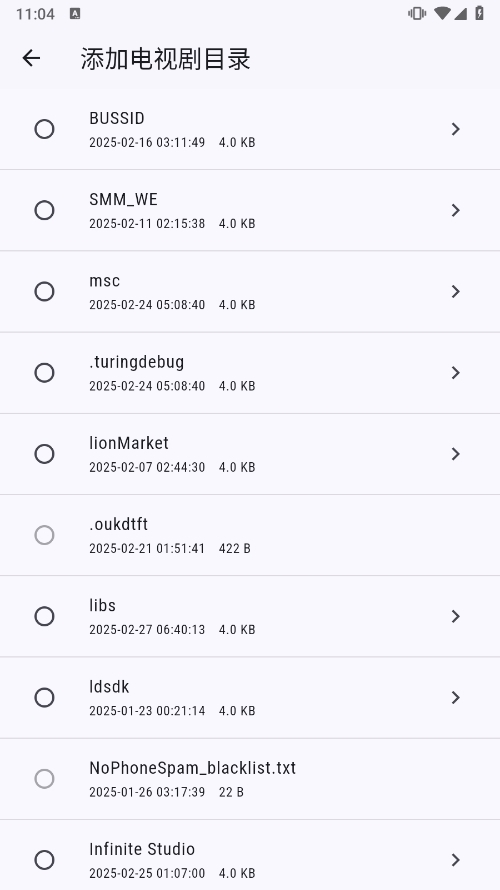Tap the keyboard indicator icon near clock

(75, 14)
